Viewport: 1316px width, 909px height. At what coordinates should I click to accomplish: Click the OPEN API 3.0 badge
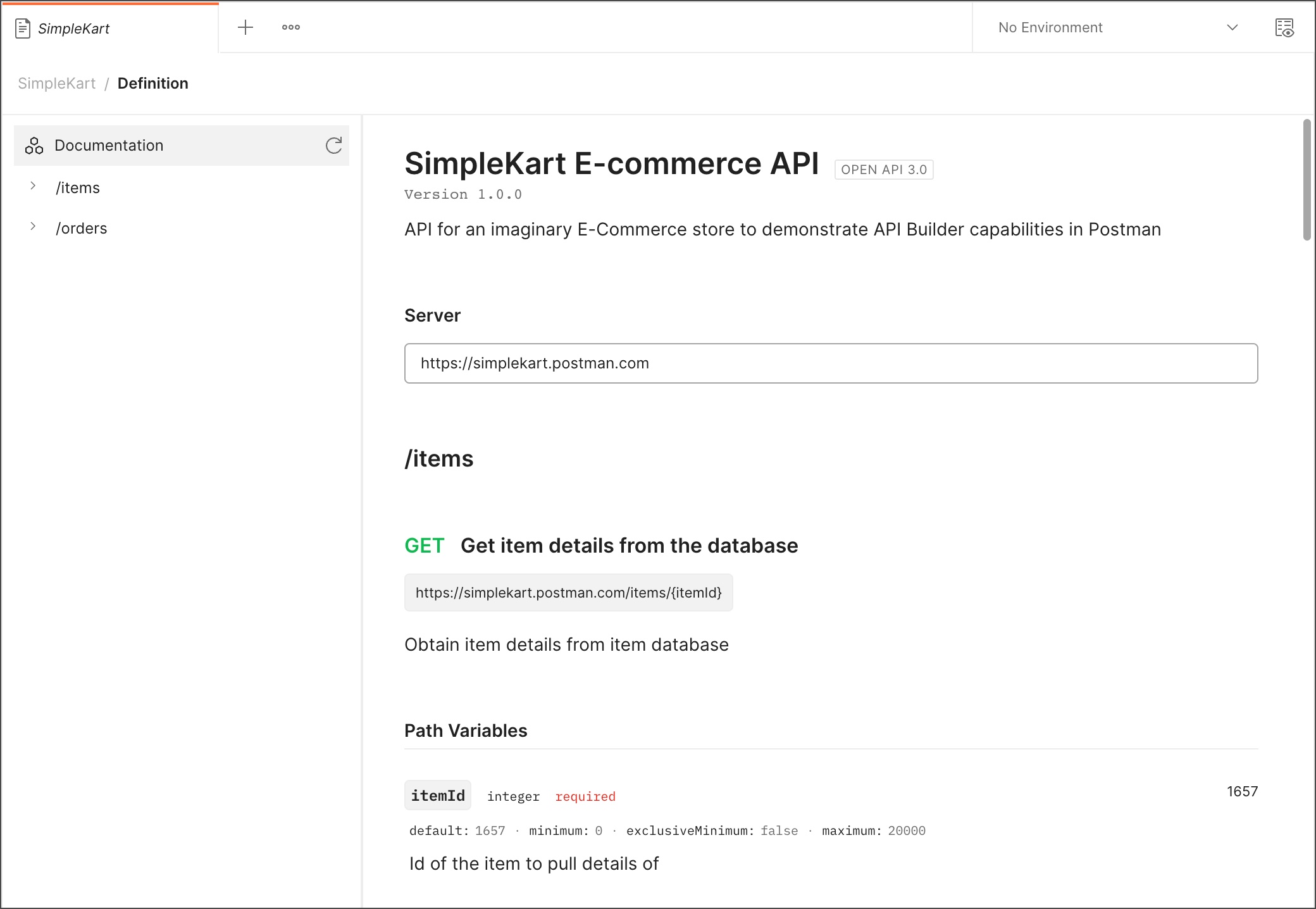click(883, 169)
